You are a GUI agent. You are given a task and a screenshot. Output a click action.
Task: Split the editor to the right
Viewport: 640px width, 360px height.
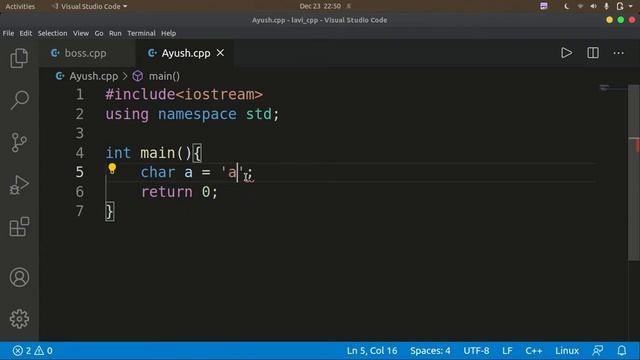click(x=593, y=53)
